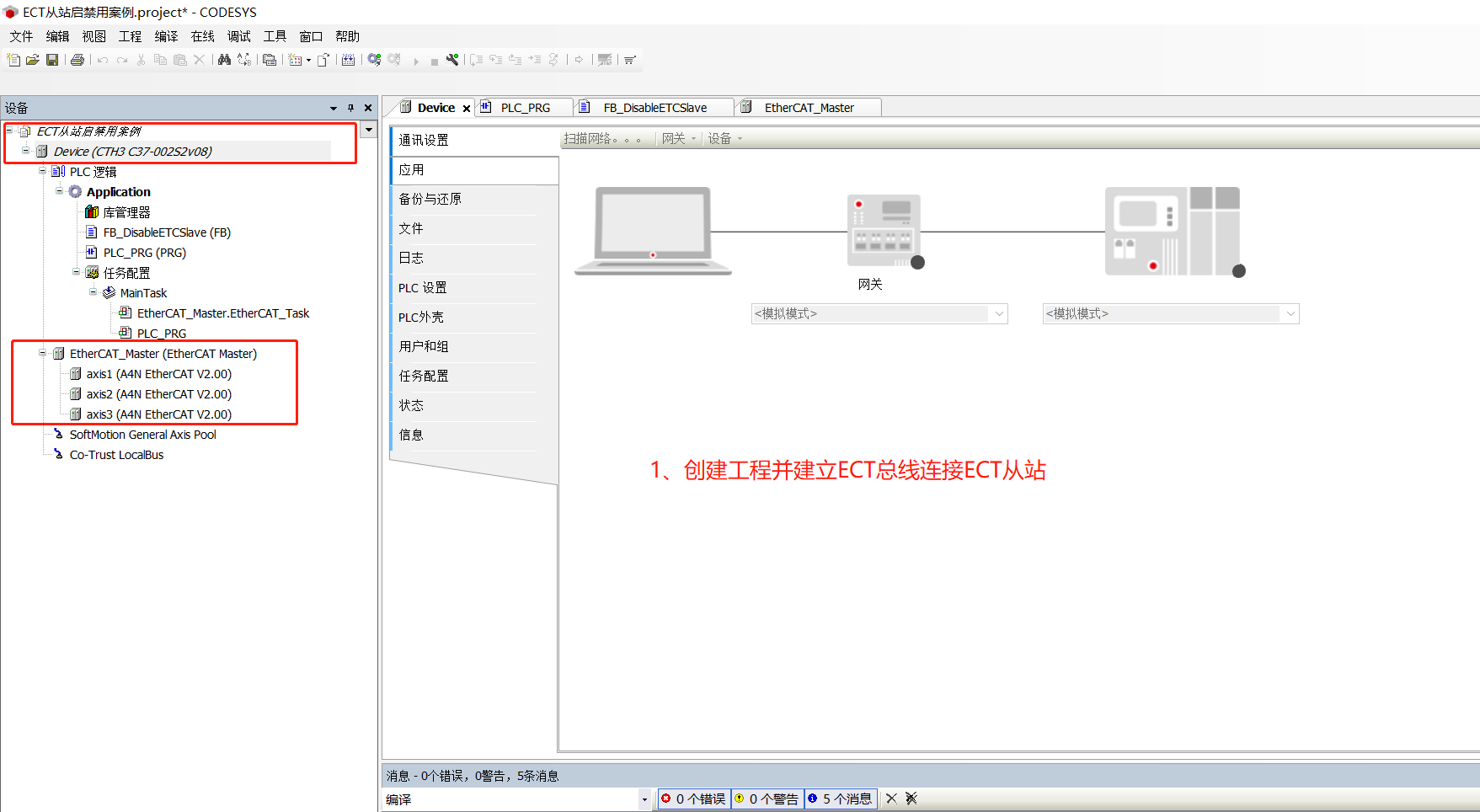The image size is (1480, 812).
Task: Click the Add Object icon with star
Action: 295,60
